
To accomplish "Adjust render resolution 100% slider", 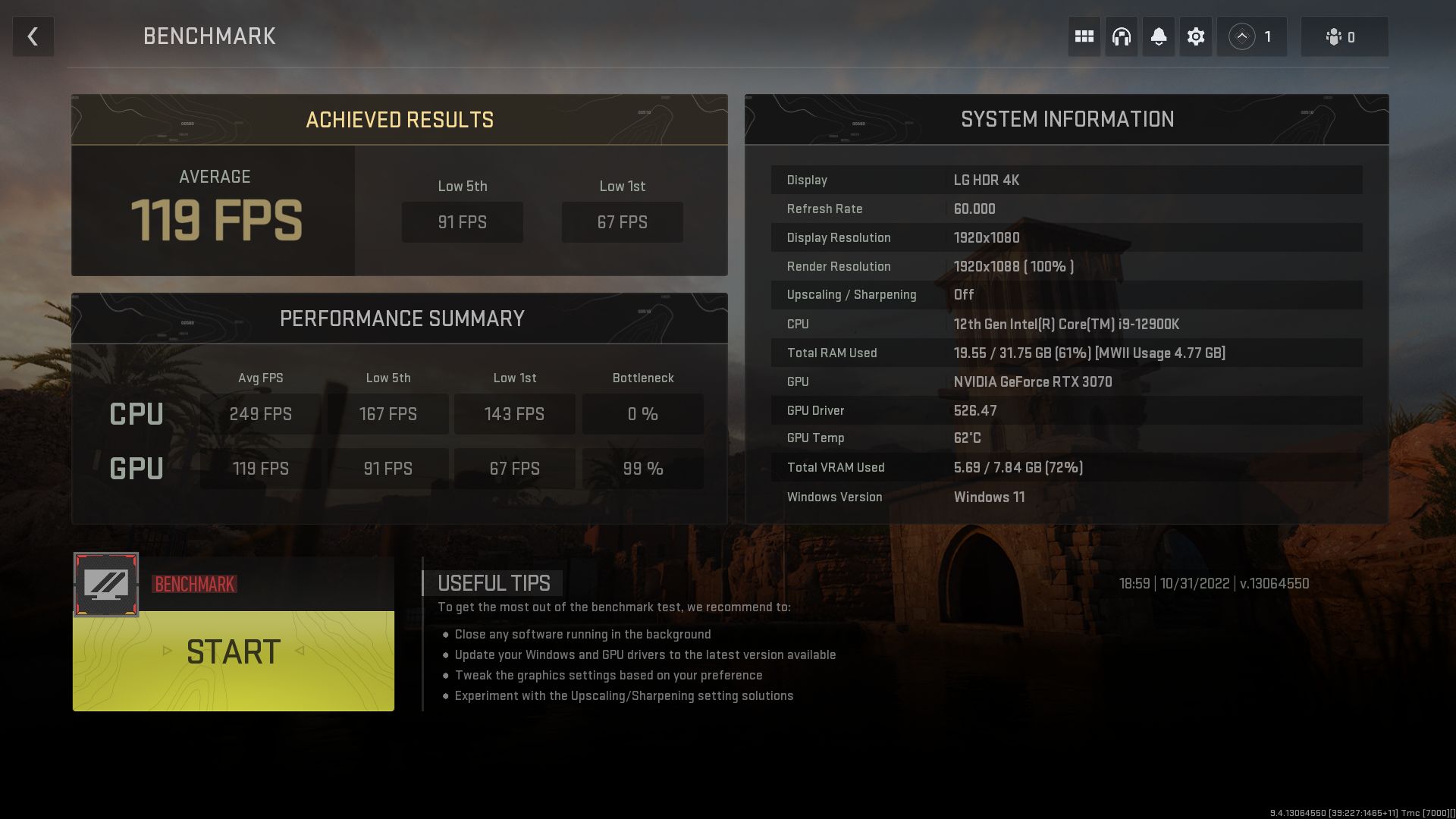I will (x=1013, y=266).
